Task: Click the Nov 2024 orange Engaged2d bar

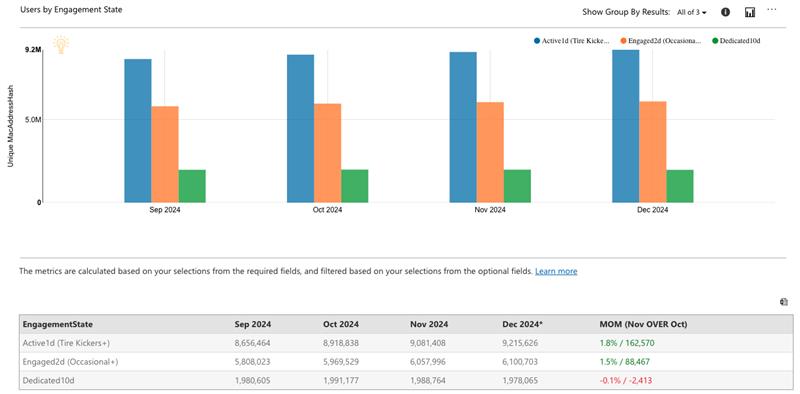Action: point(490,153)
